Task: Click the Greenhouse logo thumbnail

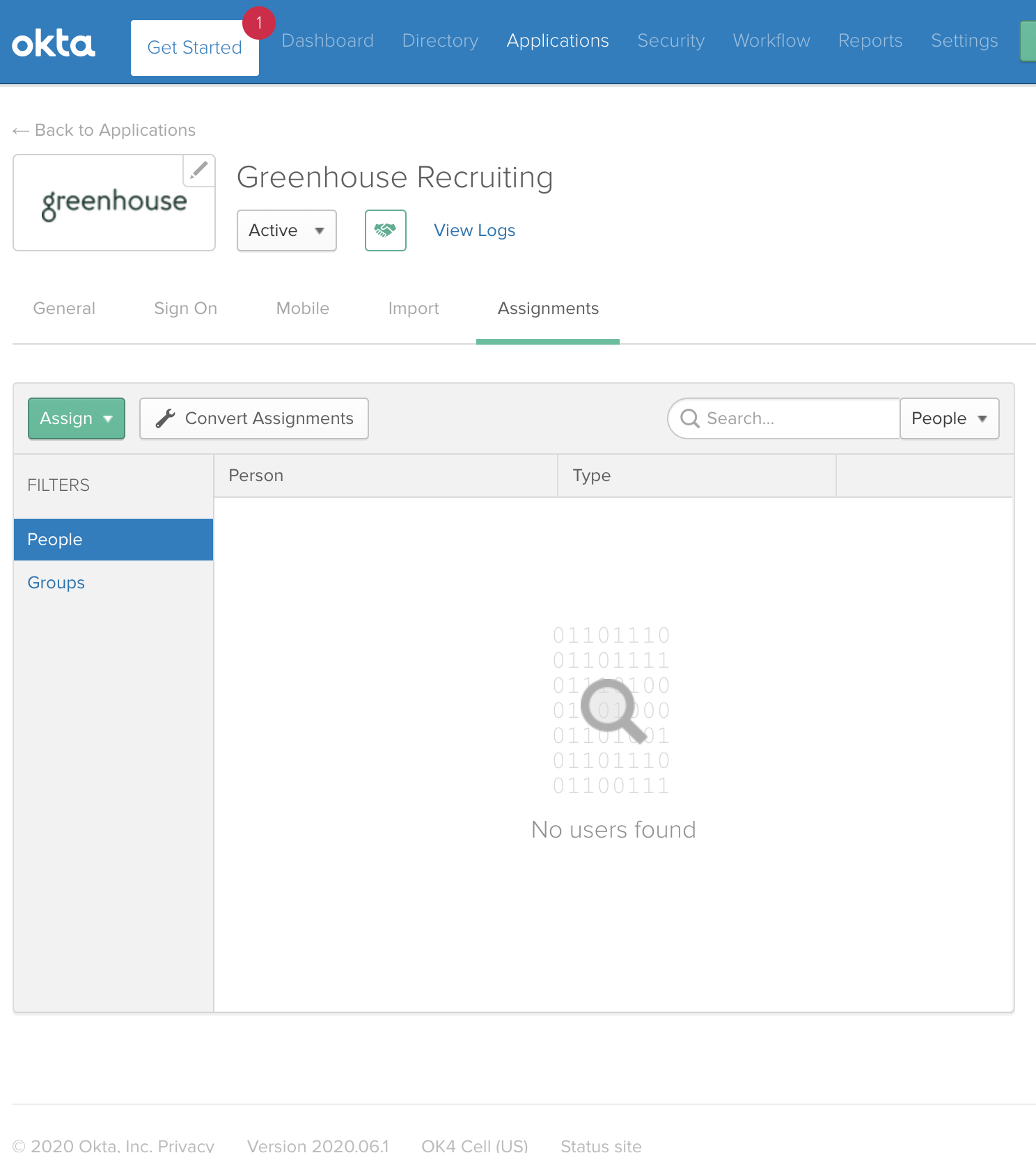Action: (114, 203)
